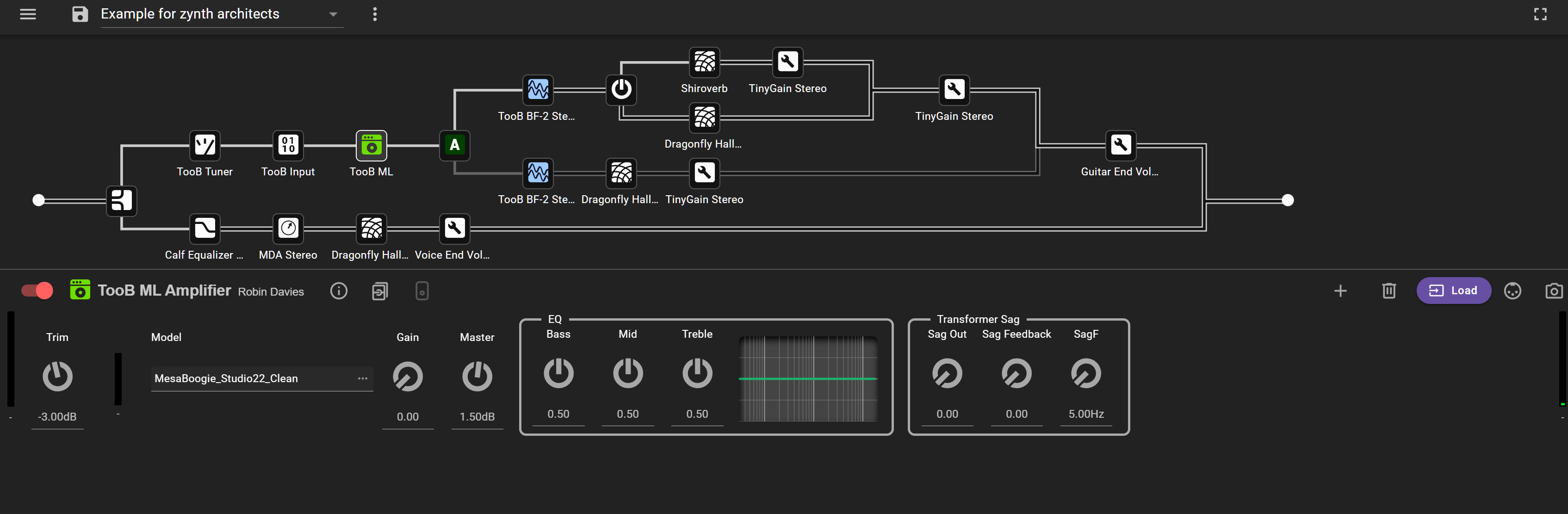1568x514 pixels.
Task: Click the input splitter node
Action: 122,200
